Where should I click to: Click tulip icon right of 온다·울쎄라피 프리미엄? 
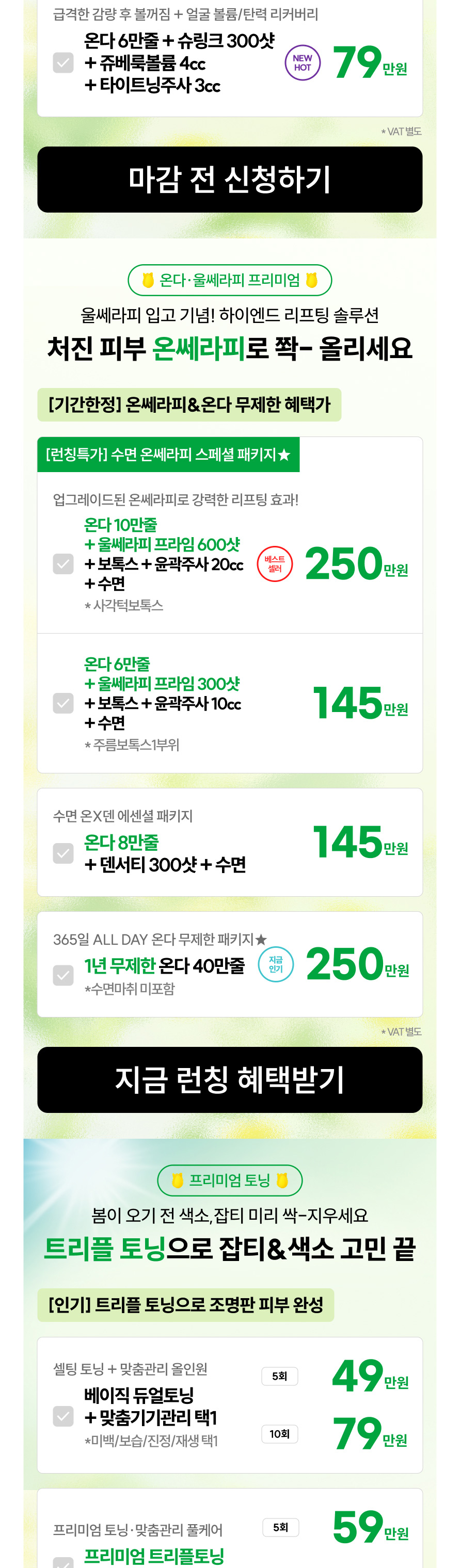[311, 280]
